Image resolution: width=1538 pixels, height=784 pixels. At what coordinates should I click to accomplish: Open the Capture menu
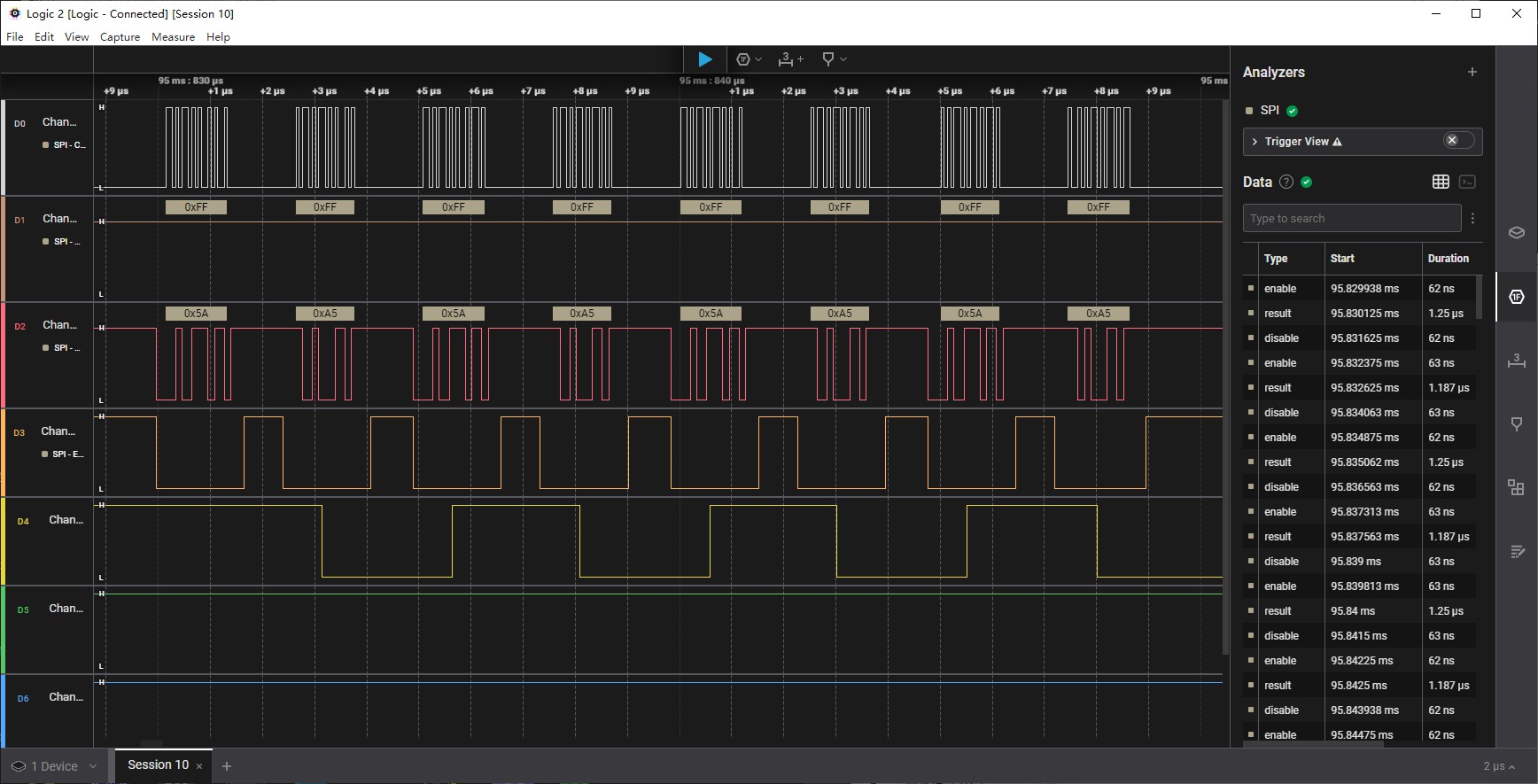(x=120, y=36)
